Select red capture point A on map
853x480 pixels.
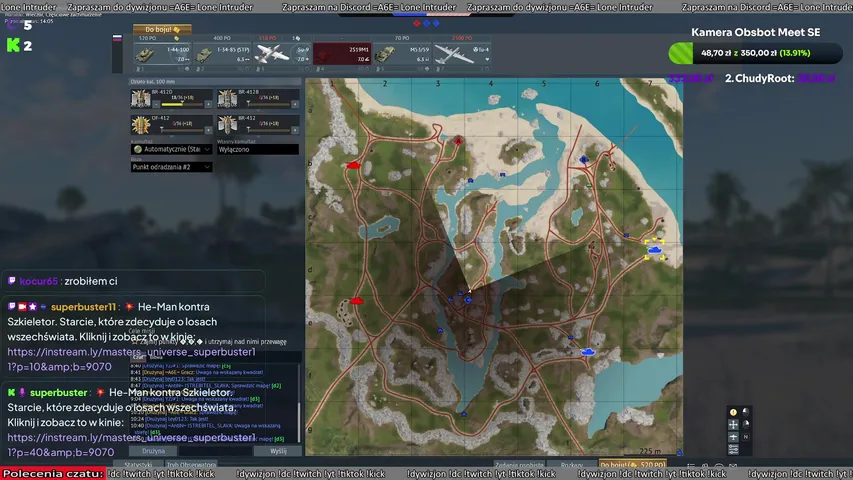click(x=459, y=141)
